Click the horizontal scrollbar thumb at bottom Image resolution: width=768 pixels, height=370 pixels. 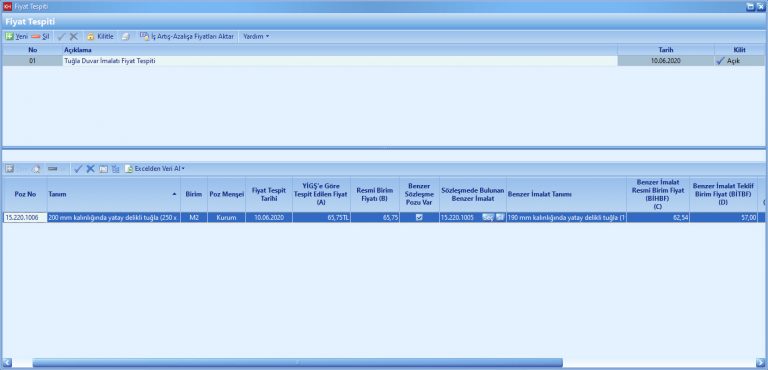297,363
